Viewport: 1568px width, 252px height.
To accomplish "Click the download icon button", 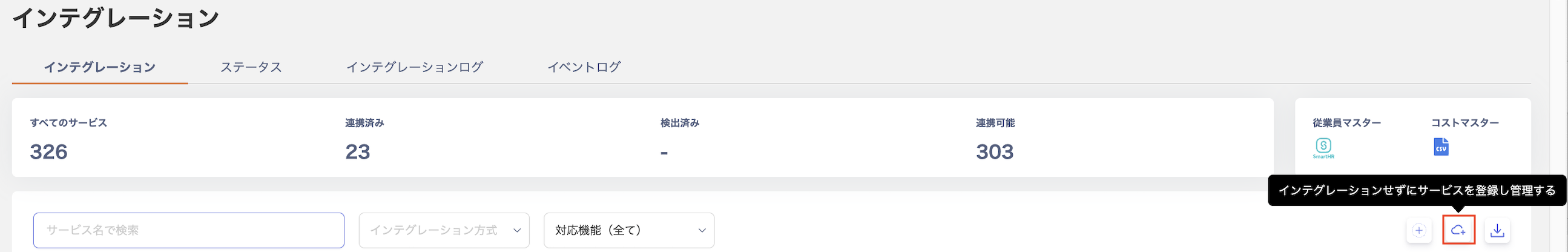I will tap(1497, 230).
